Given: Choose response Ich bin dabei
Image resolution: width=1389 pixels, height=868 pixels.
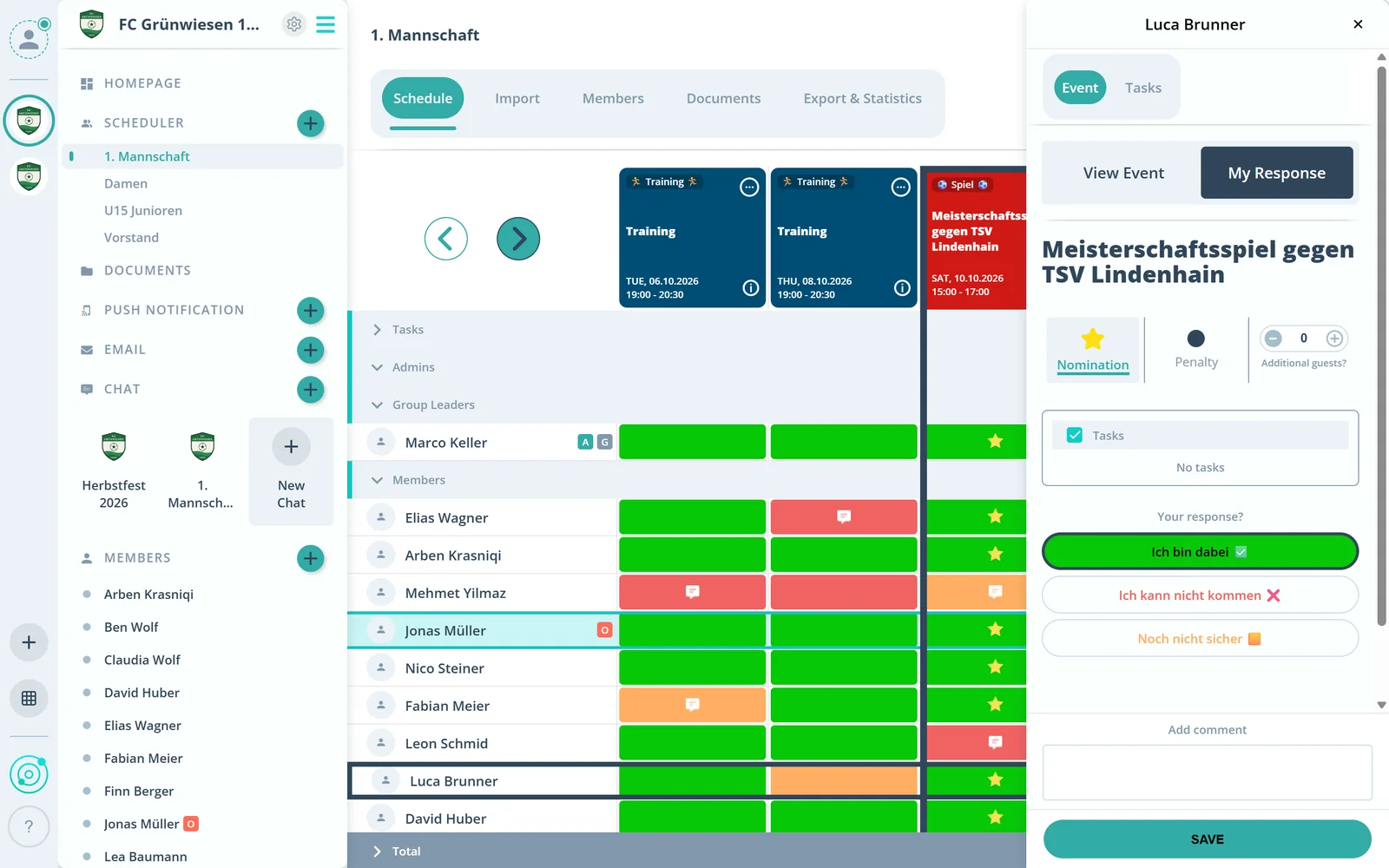Looking at the screenshot, I should [x=1200, y=551].
